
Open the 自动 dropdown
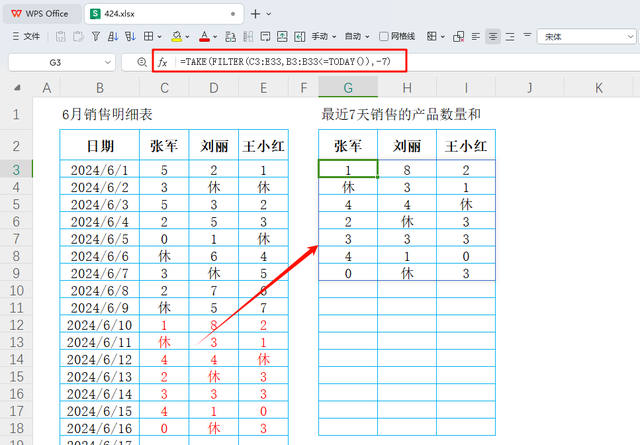click(x=357, y=37)
